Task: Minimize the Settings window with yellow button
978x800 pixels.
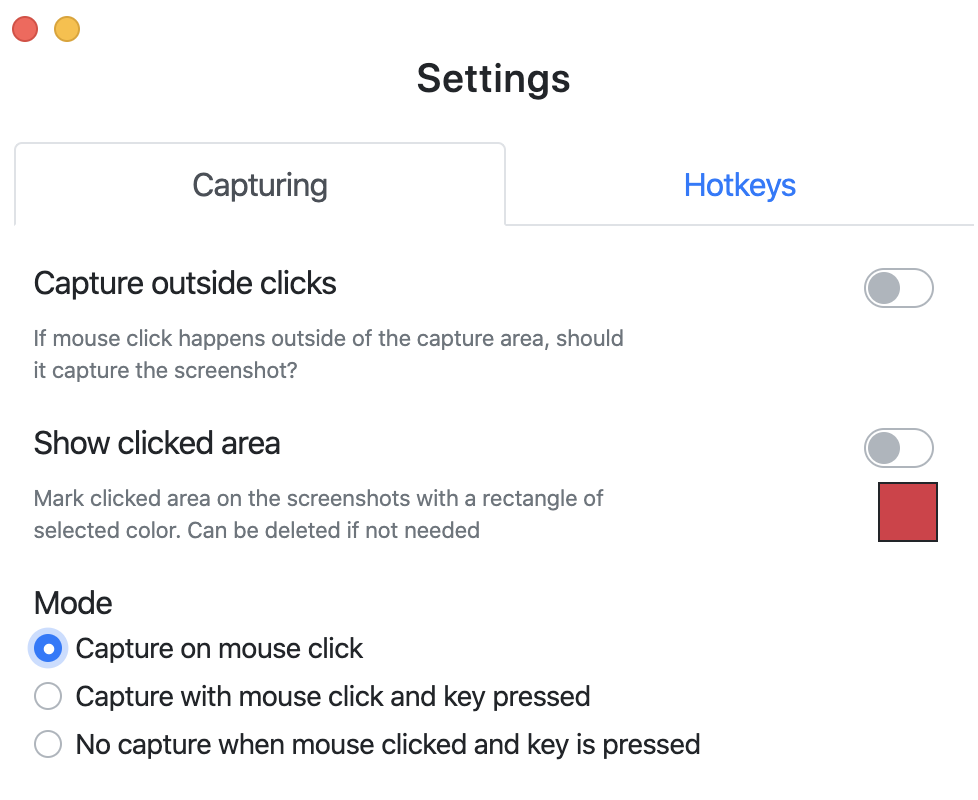Action: pos(67,29)
